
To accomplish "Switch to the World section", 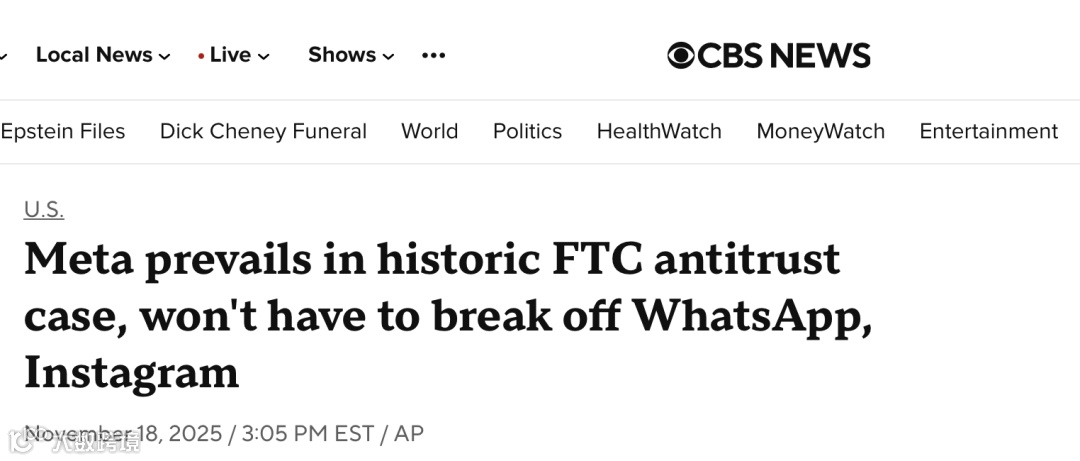I will click(x=429, y=131).
